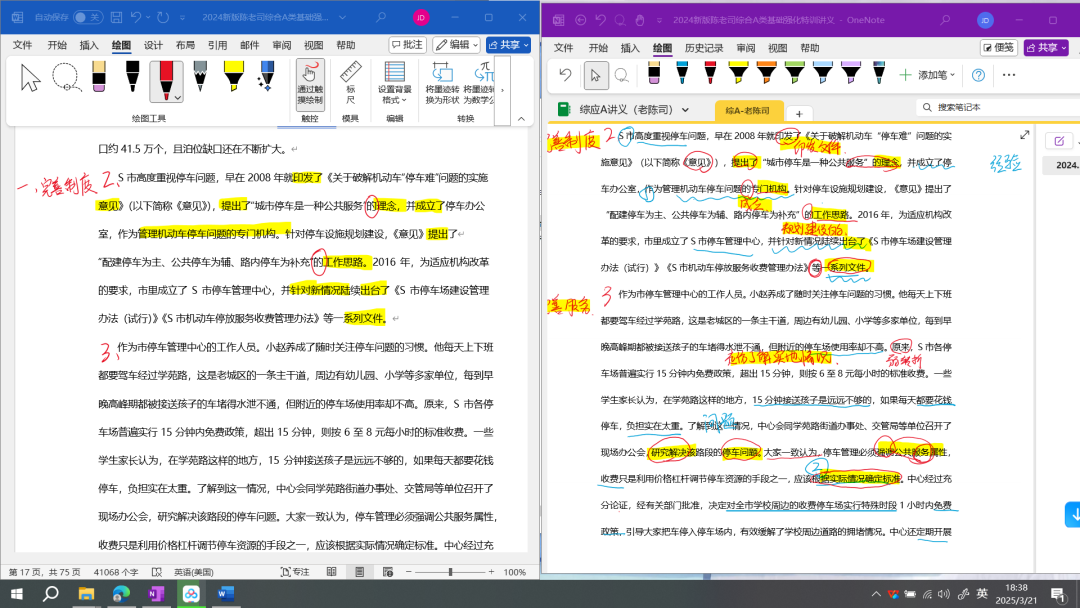Screen dimensions: 1080x608
Task: Click Undo arrow in Word title bar
Action: pyautogui.click(x=136, y=17)
